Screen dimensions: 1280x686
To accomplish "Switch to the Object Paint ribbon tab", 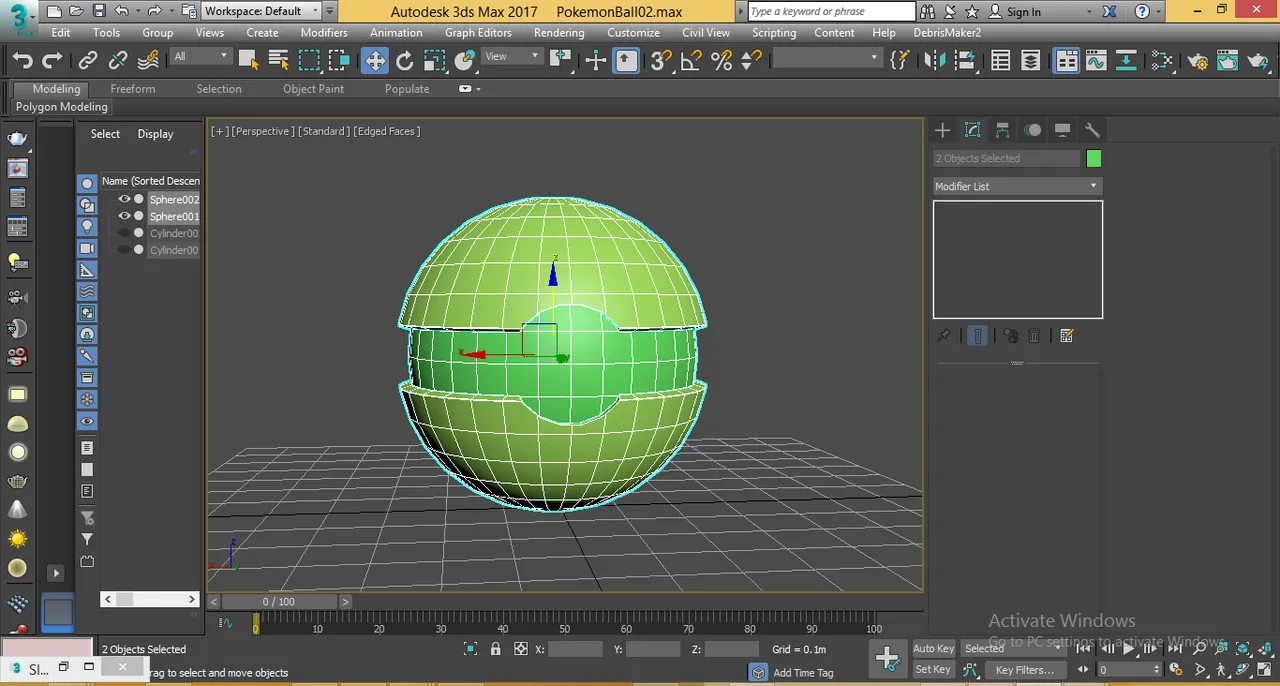I will (313, 89).
